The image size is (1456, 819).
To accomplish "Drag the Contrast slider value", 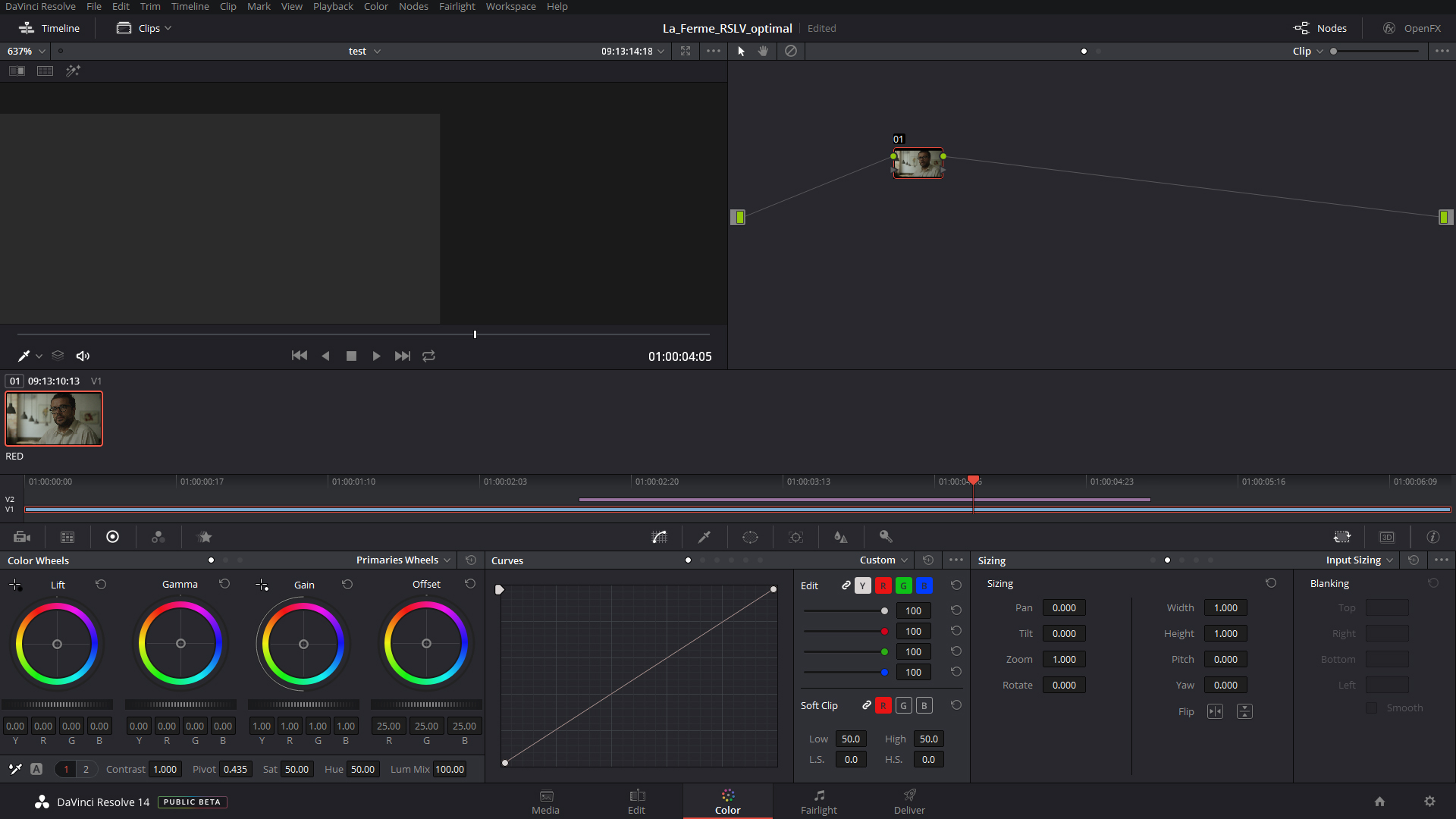I will click(164, 768).
